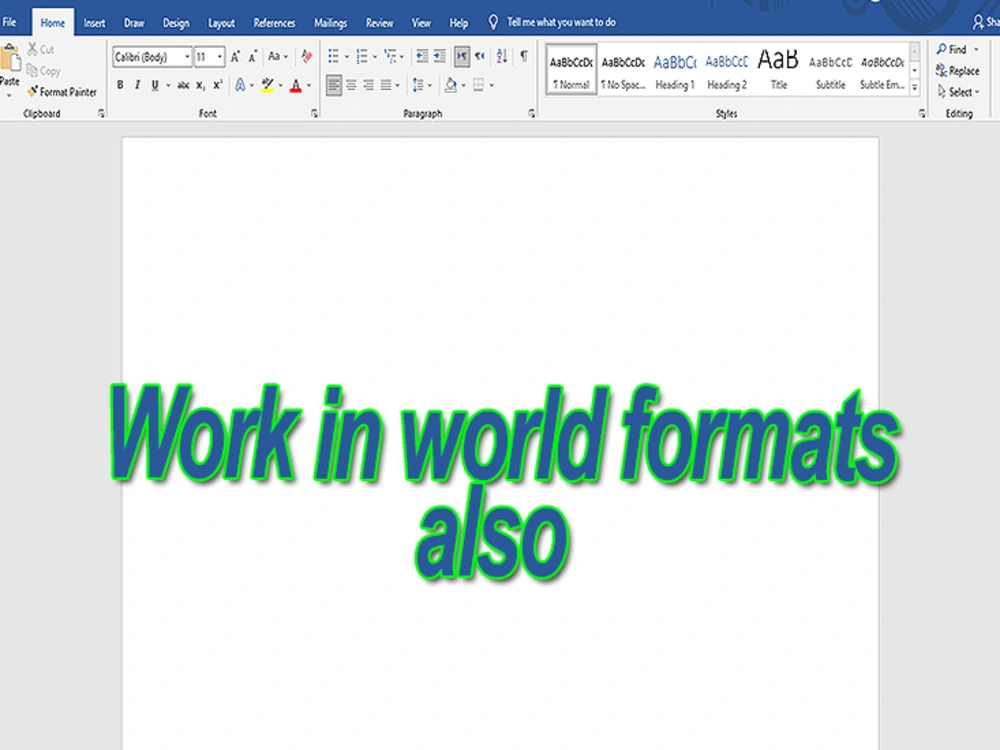Apply paragraph shading paint bucket
Image resolution: width=1000 pixels, height=750 pixels.
(451, 85)
